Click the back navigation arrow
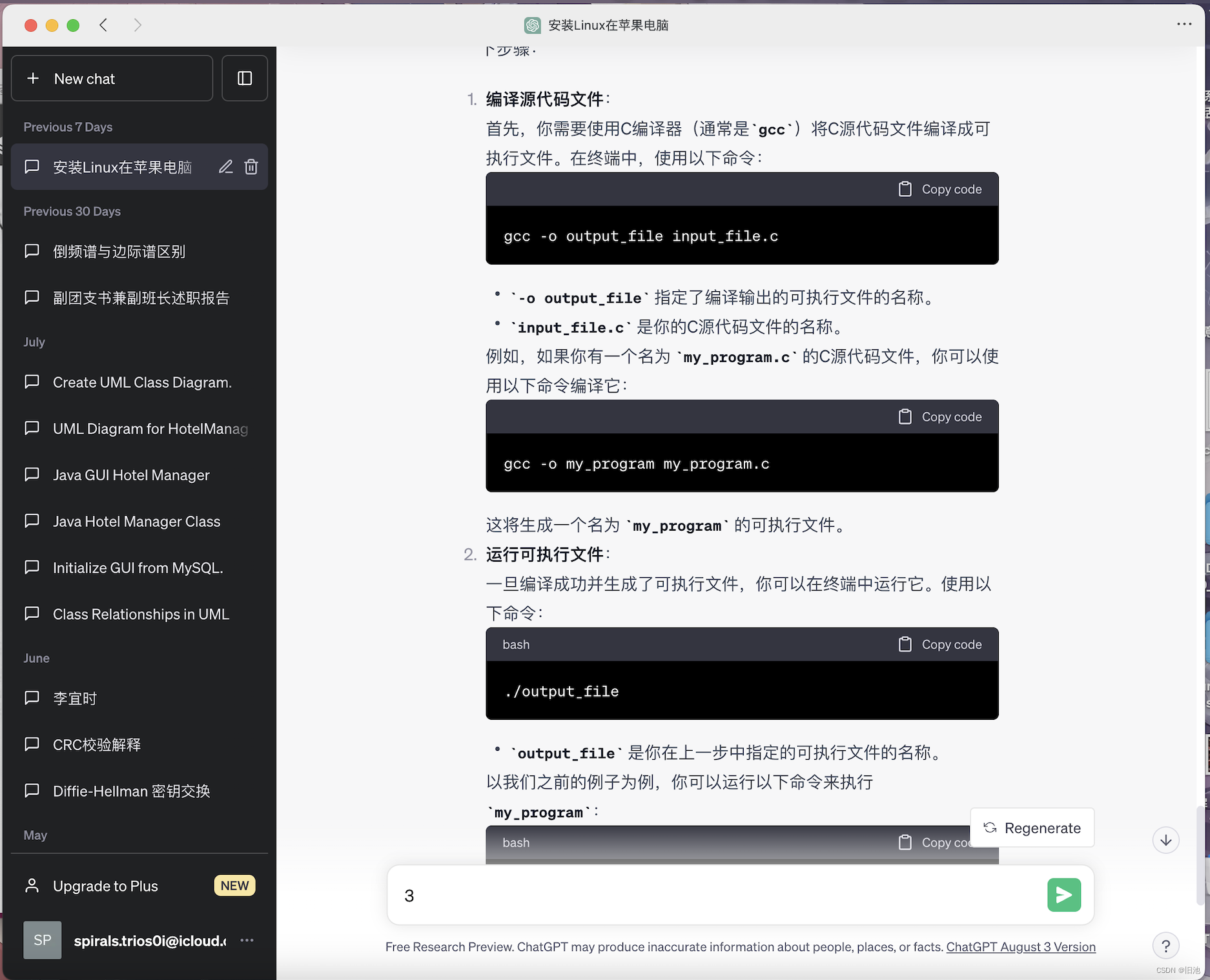This screenshot has width=1210, height=980. coord(103,25)
